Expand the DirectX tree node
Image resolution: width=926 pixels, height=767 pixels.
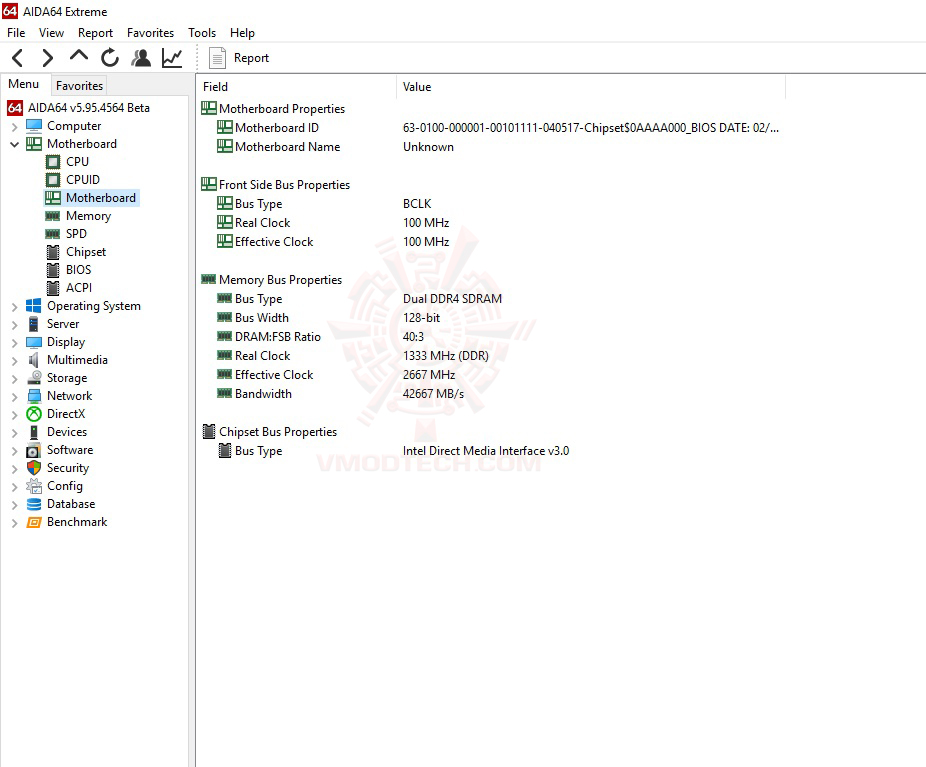point(15,414)
